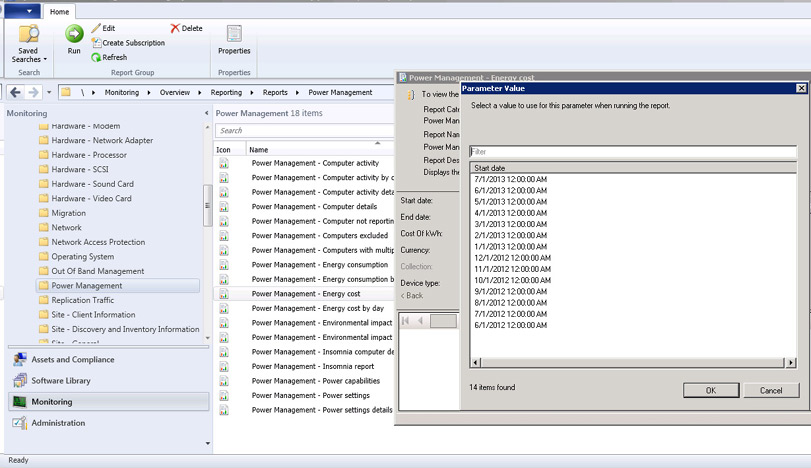
Task: Click Power Management in breadcrumb path
Action: click(x=340, y=93)
